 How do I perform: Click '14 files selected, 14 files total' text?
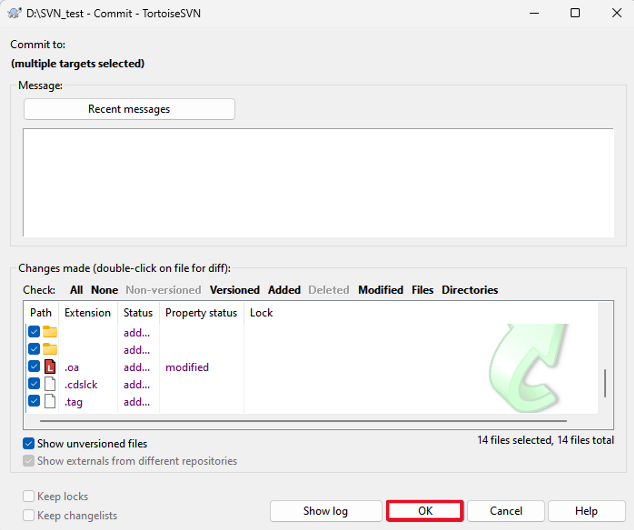click(x=545, y=440)
